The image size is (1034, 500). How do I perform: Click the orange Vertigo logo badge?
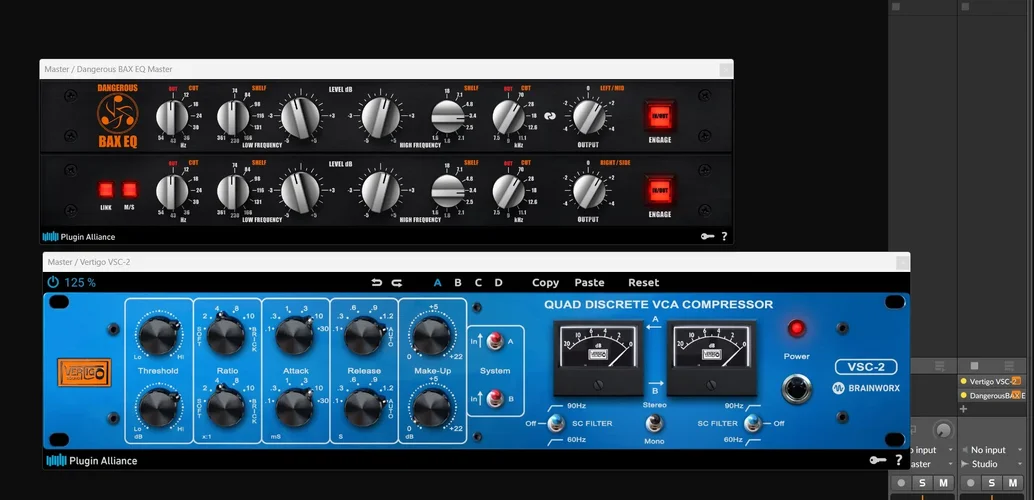[x=84, y=373]
